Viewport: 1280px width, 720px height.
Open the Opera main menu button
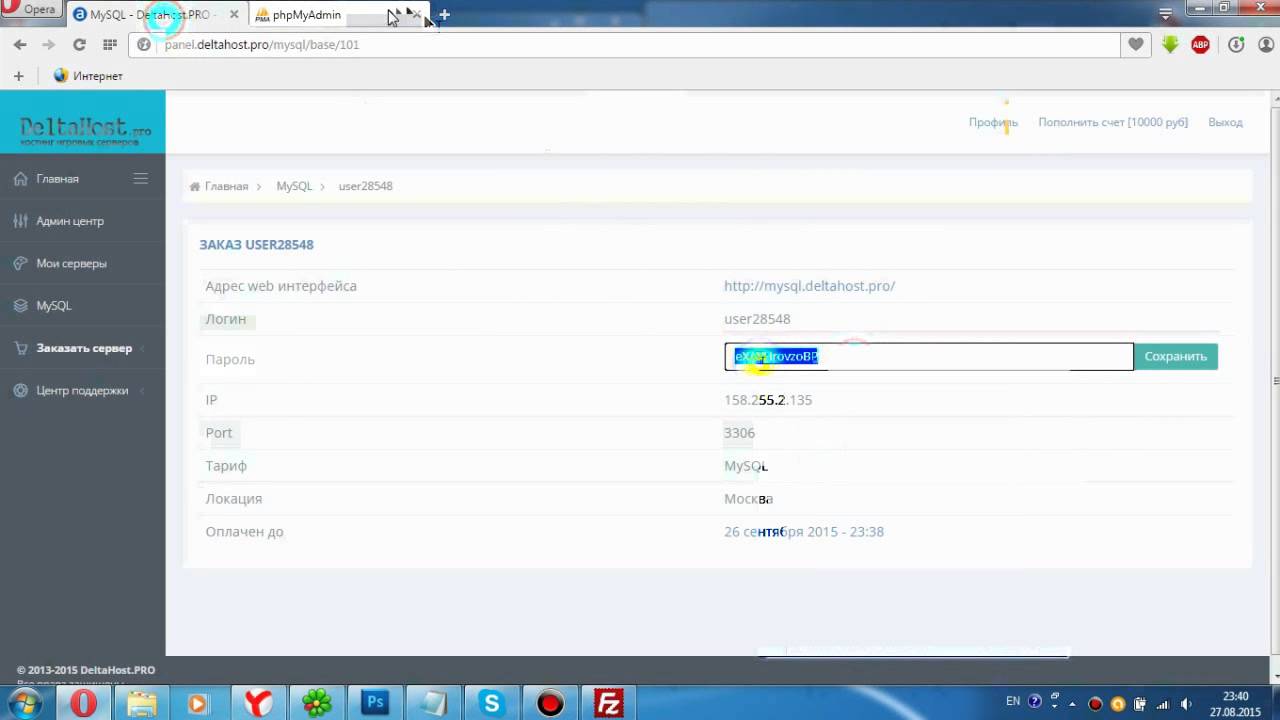point(32,10)
